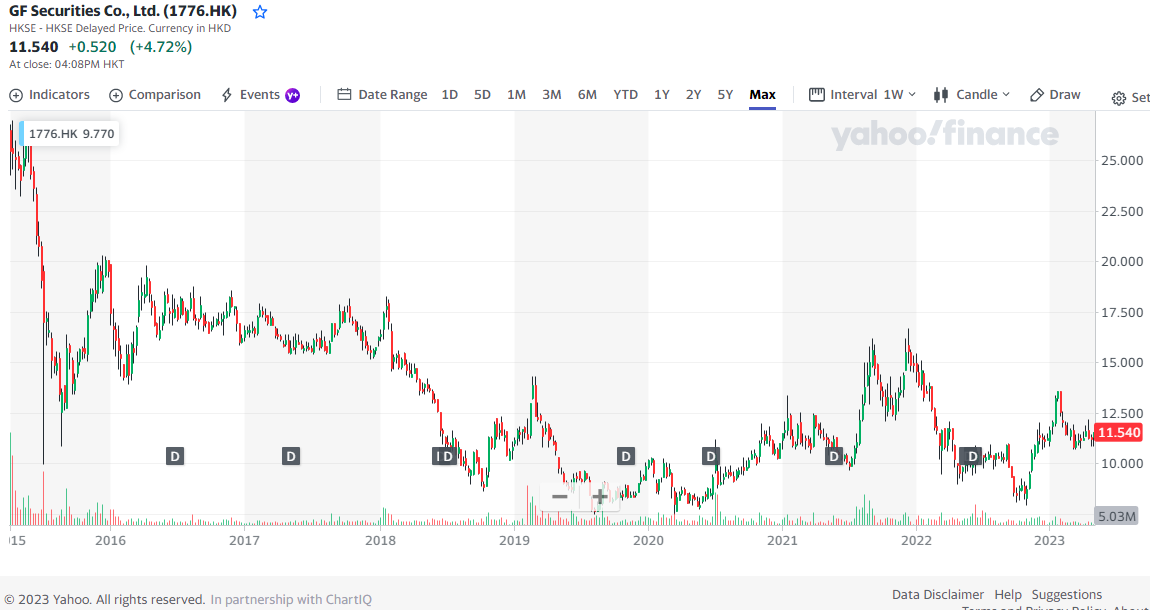Select the 1Y range
This screenshot has width=1150, height=610.
pos(662,95)
